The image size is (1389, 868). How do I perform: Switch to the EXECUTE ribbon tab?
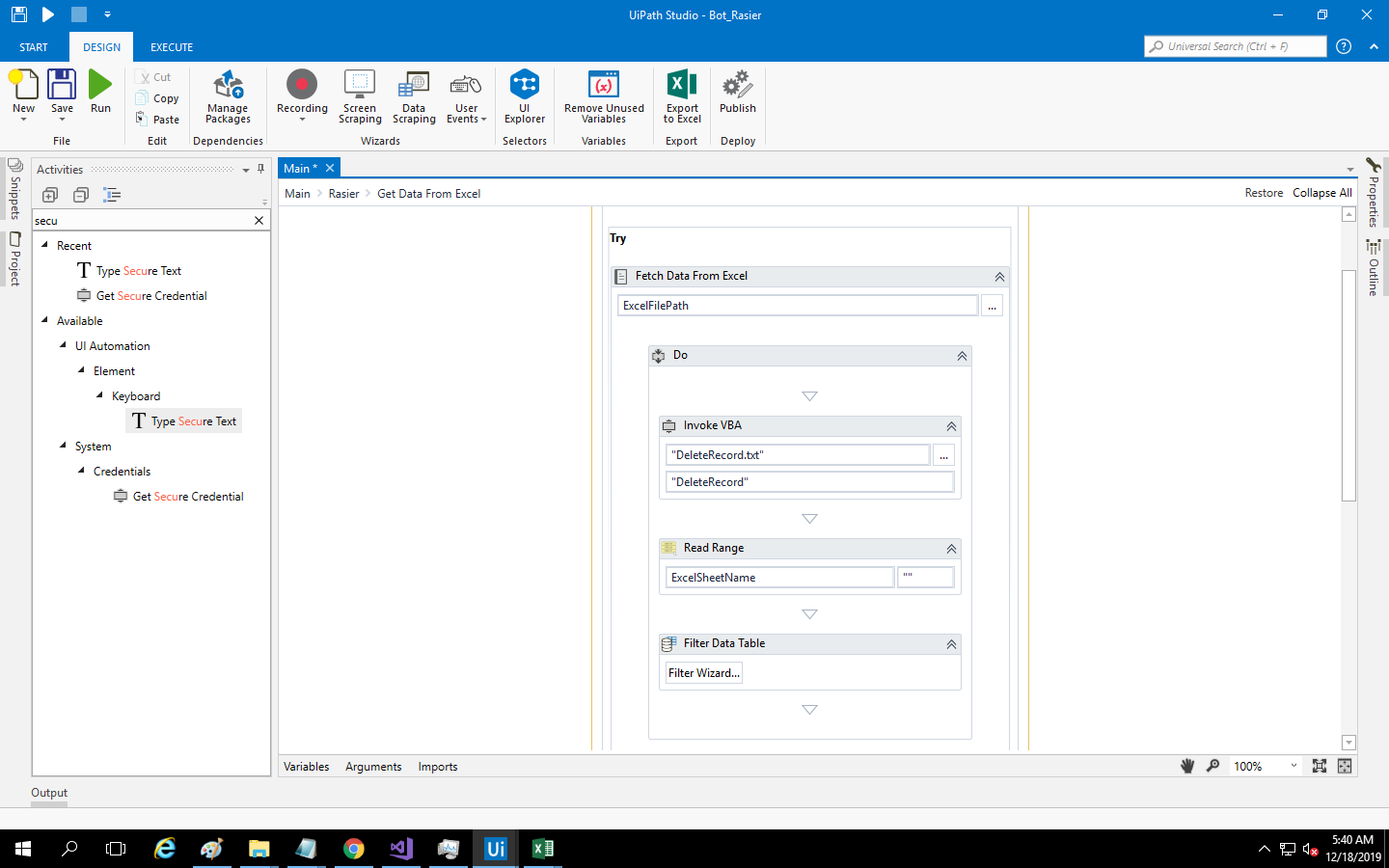click(171, 46)
